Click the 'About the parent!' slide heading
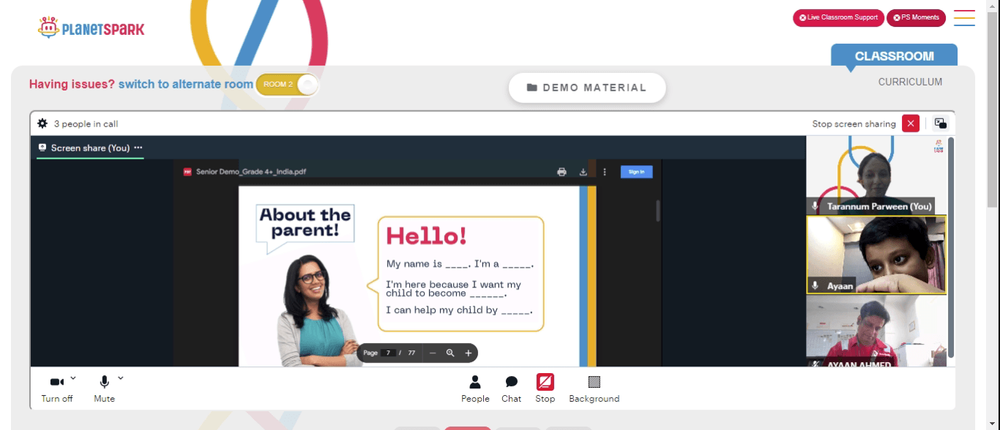 [305, 222]
